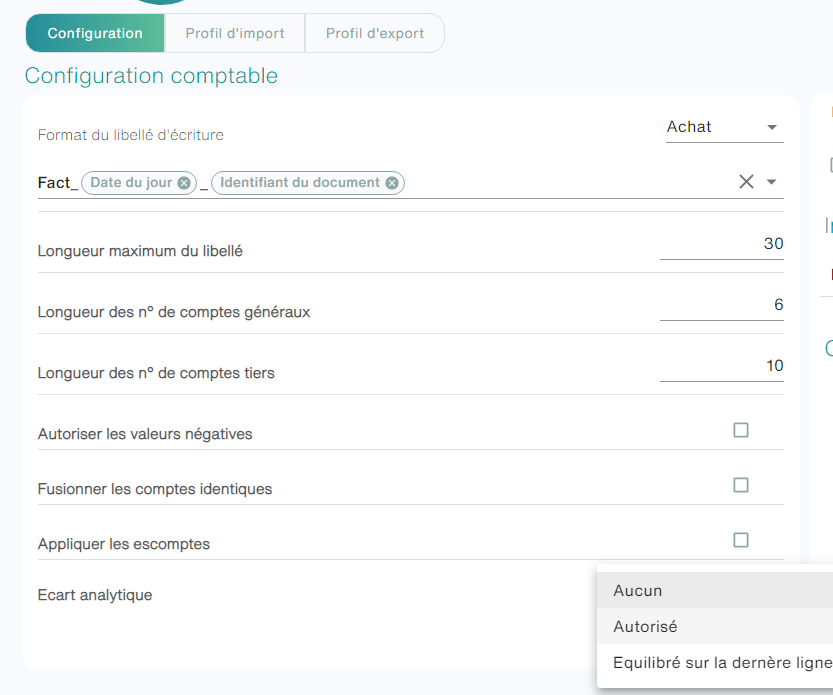Open the Achat journal type dropdown
Screen dimensions: 833x695
pyautogui.click(x=725, y=127)
